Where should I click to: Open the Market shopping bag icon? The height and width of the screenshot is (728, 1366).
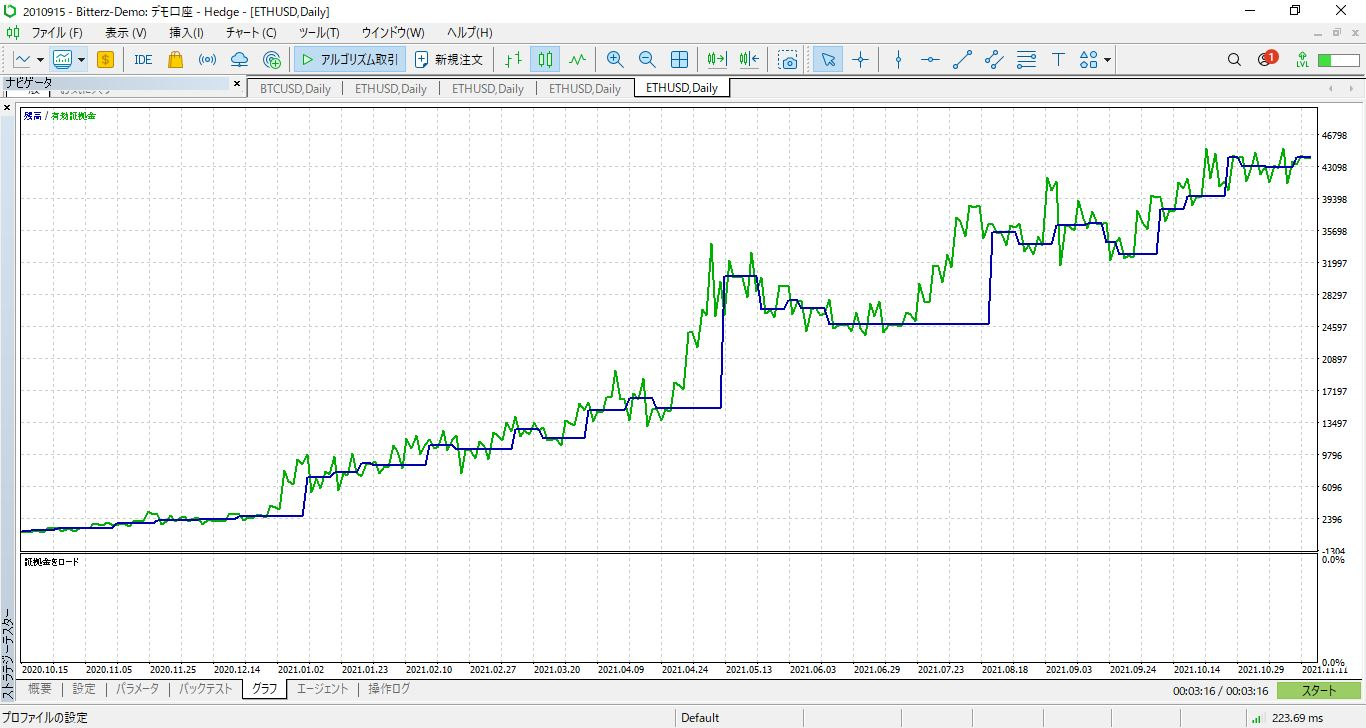(x=175, y=60)
